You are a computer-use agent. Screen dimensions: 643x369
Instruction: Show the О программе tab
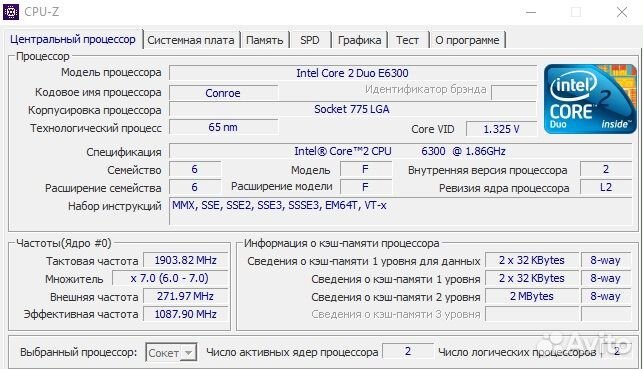(467, 40)
